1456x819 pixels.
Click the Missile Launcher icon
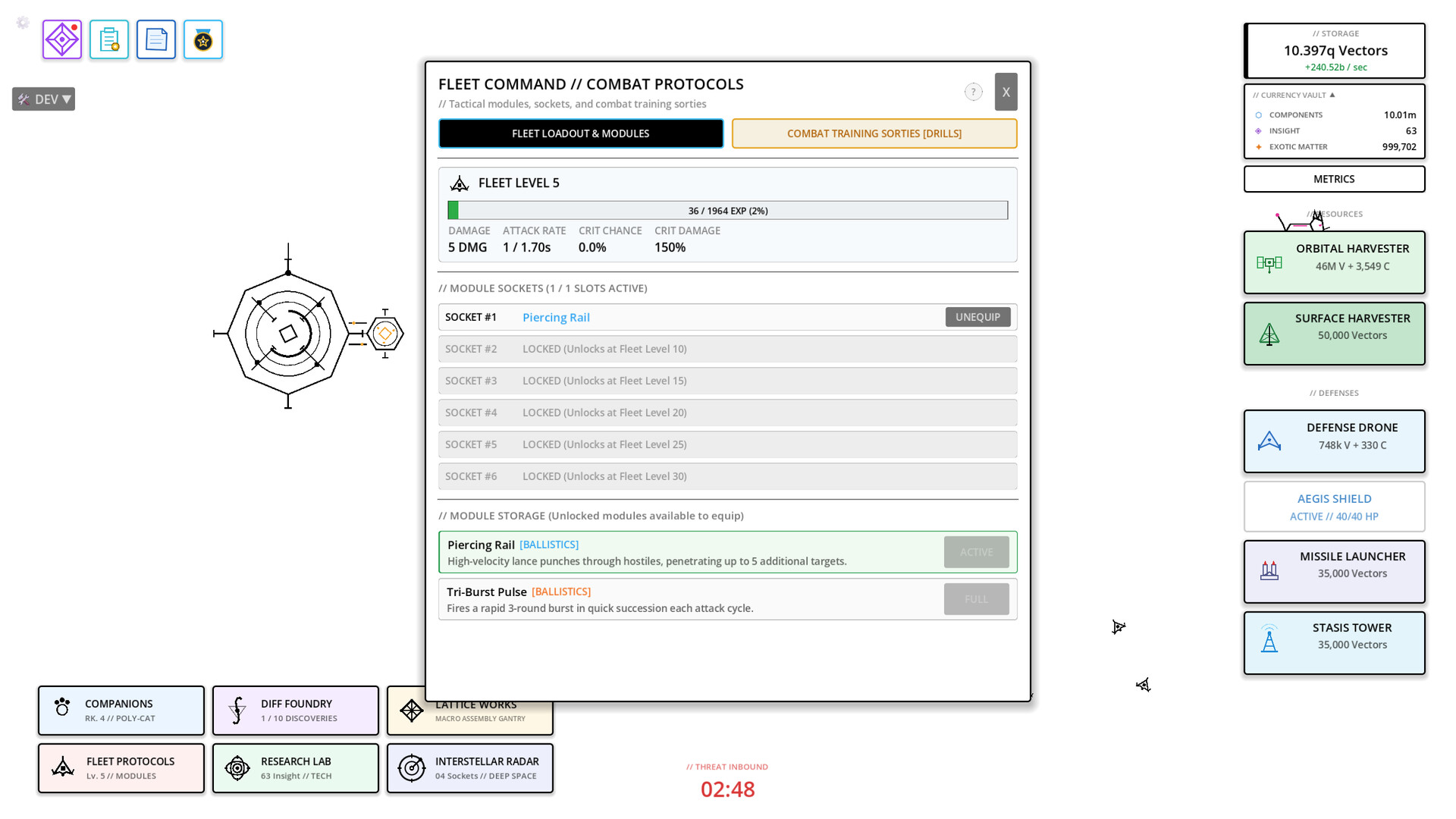pyautogui.click(x=1269, y=570)
